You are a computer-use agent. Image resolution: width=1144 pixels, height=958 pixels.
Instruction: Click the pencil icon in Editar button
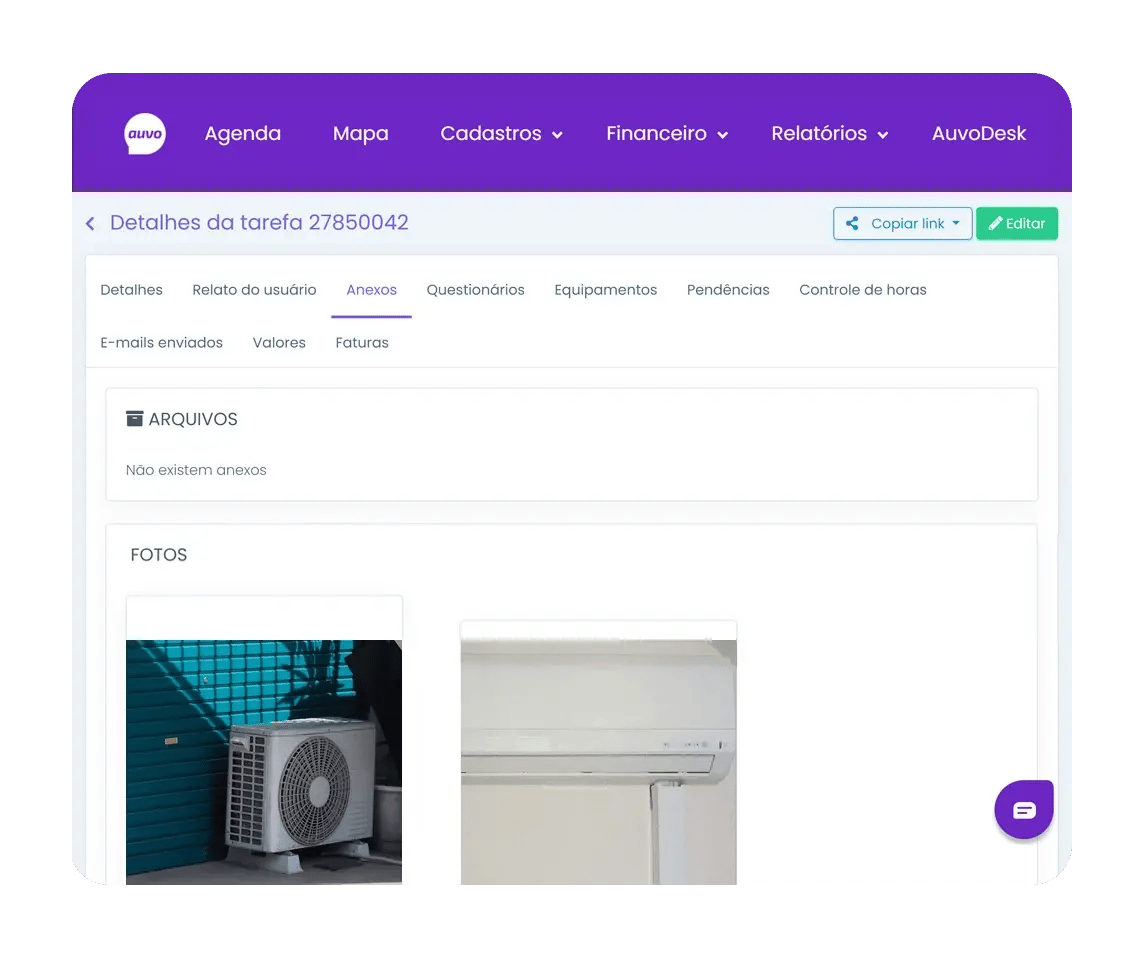pos(995,223)
